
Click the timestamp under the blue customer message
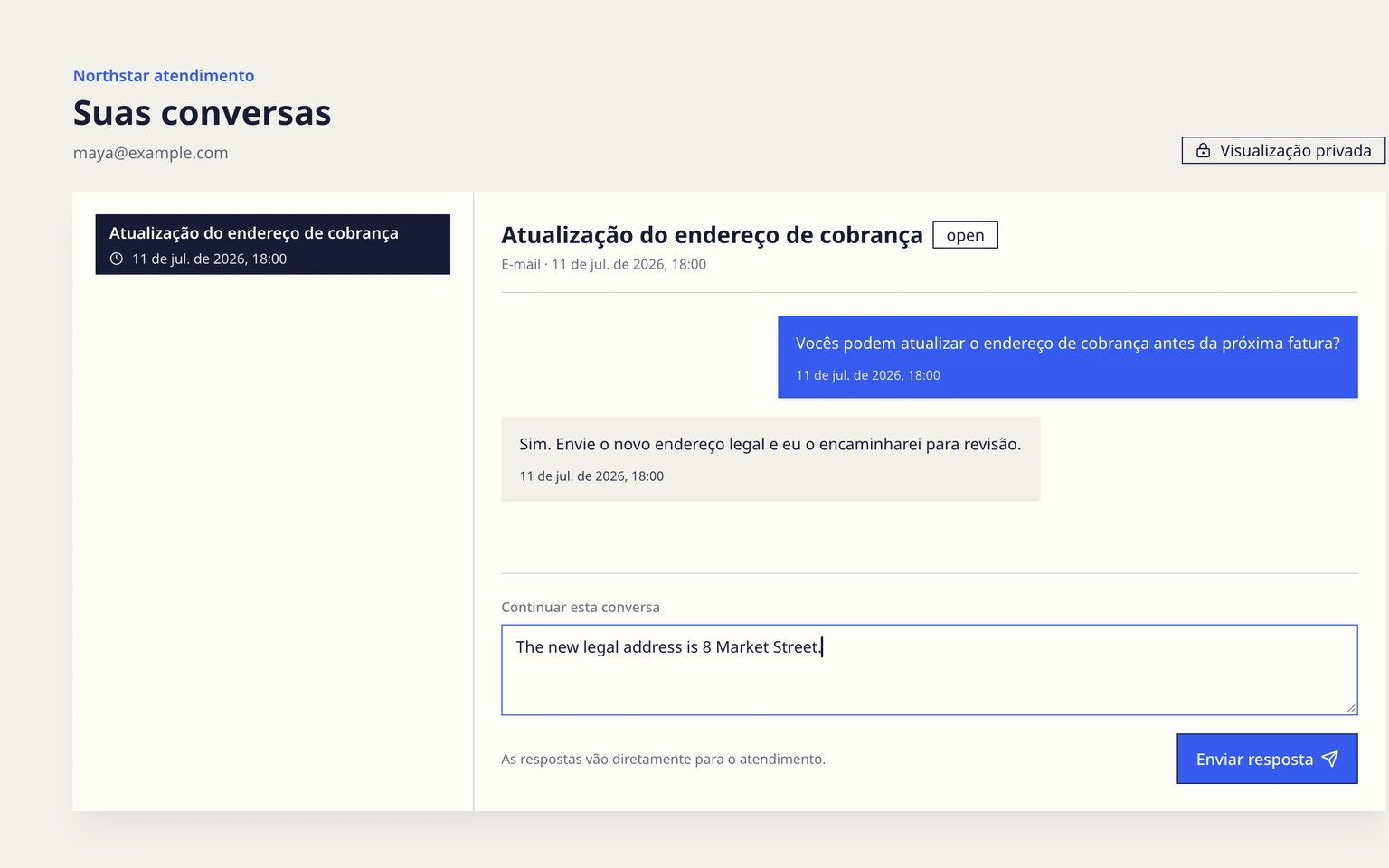tap(868, 375)
